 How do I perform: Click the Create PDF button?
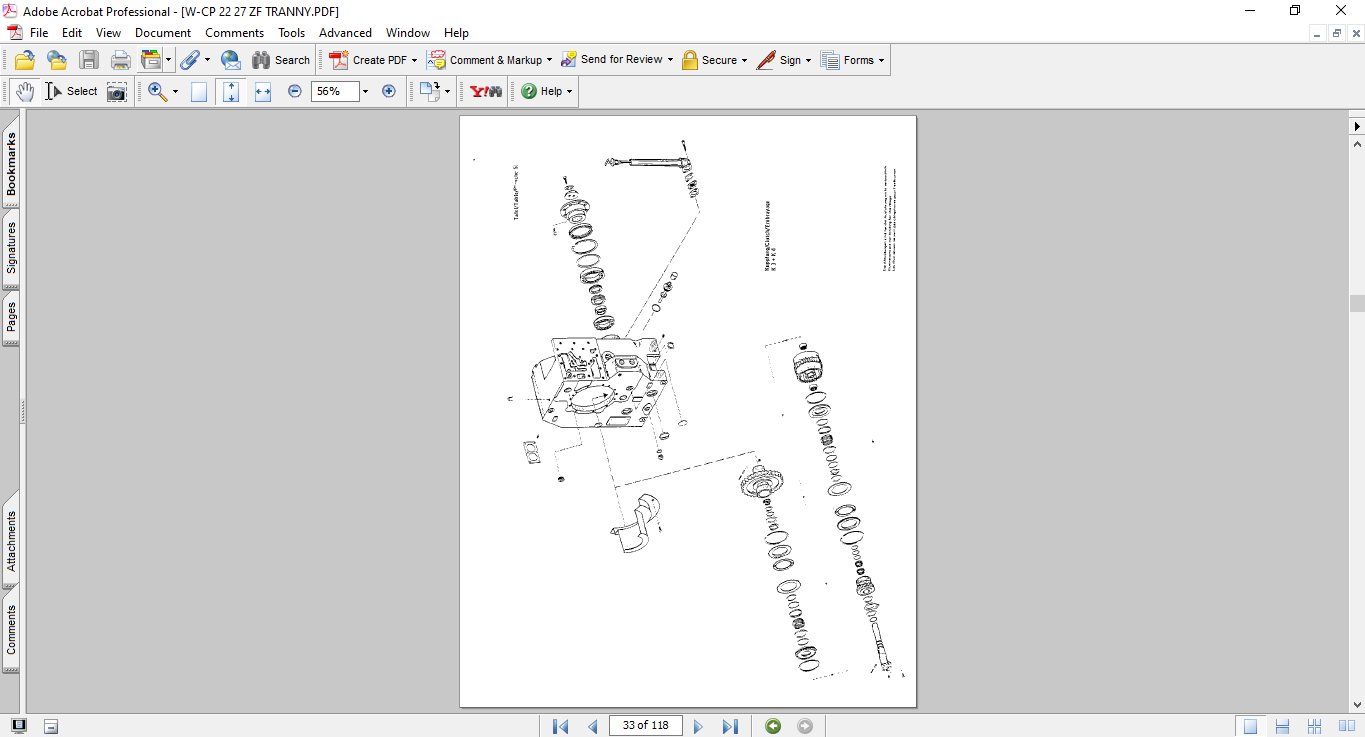[372, 60]
